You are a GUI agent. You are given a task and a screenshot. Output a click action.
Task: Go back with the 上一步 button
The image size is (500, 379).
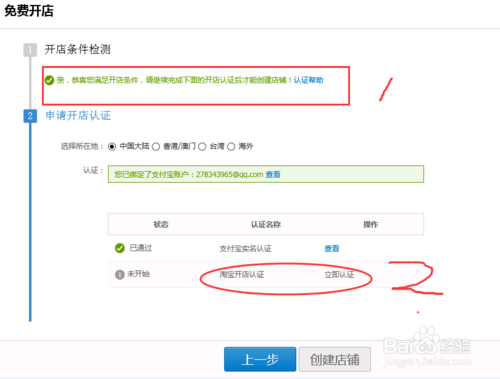(x=260, y=359)
